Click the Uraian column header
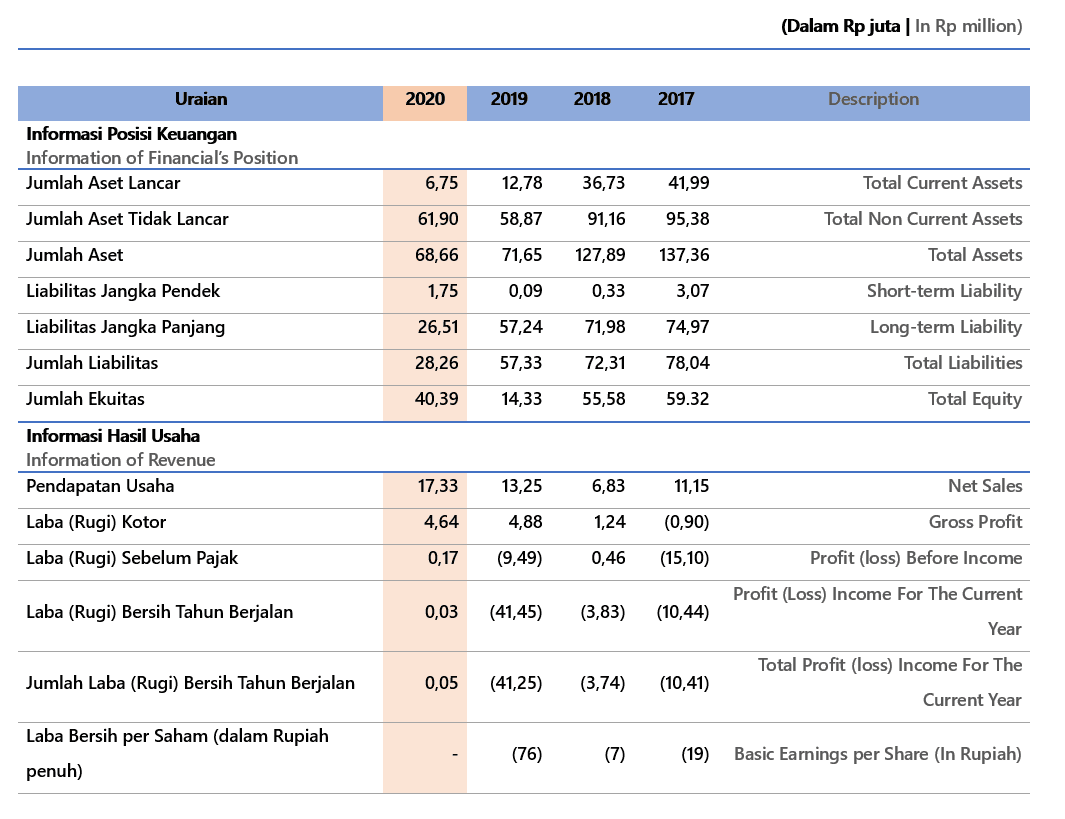 point(201,99)
